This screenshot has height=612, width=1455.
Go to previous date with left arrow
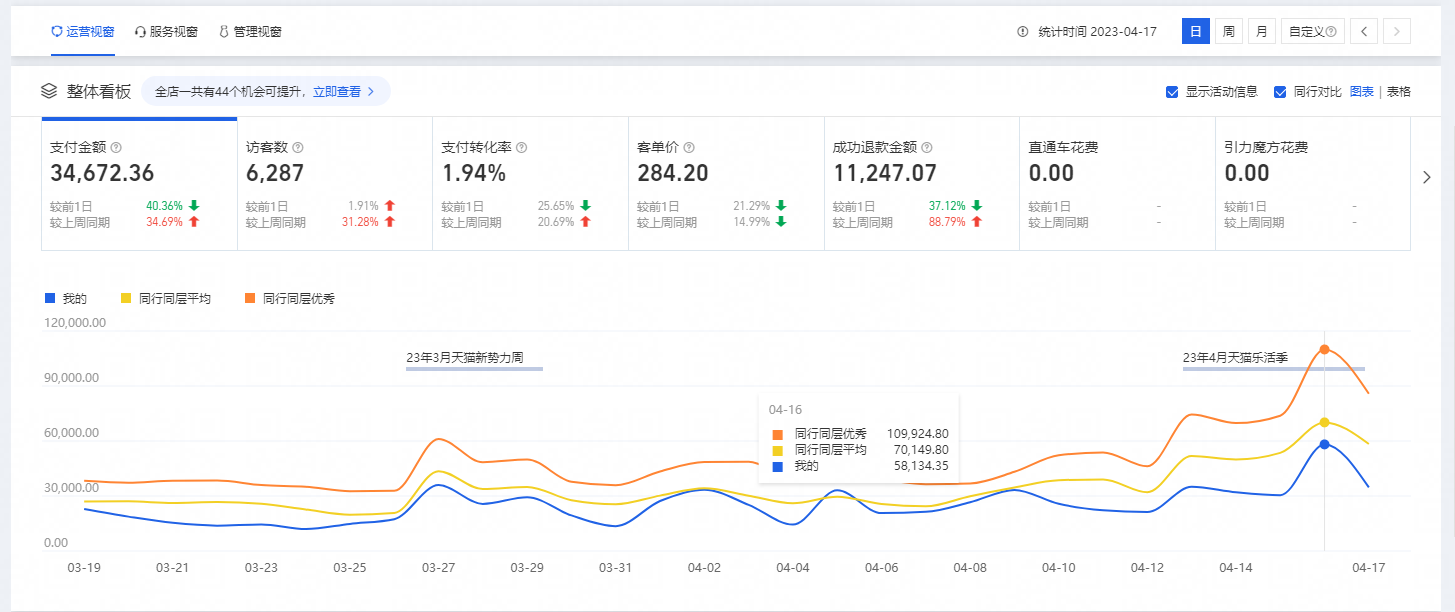[x=1363, y=32]
